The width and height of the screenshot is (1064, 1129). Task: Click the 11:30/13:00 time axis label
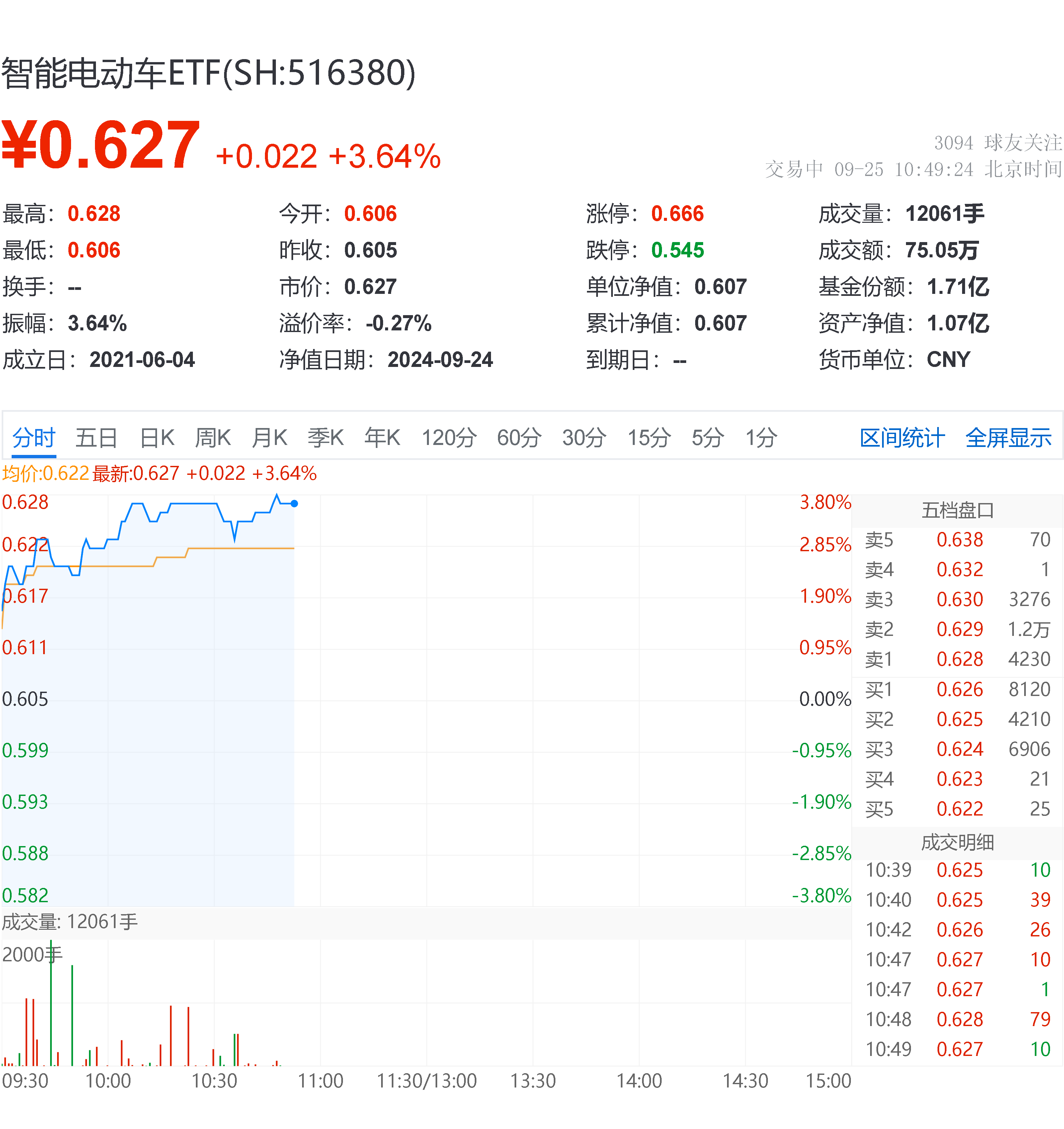pyautogui.click(x=426, y=1081)
